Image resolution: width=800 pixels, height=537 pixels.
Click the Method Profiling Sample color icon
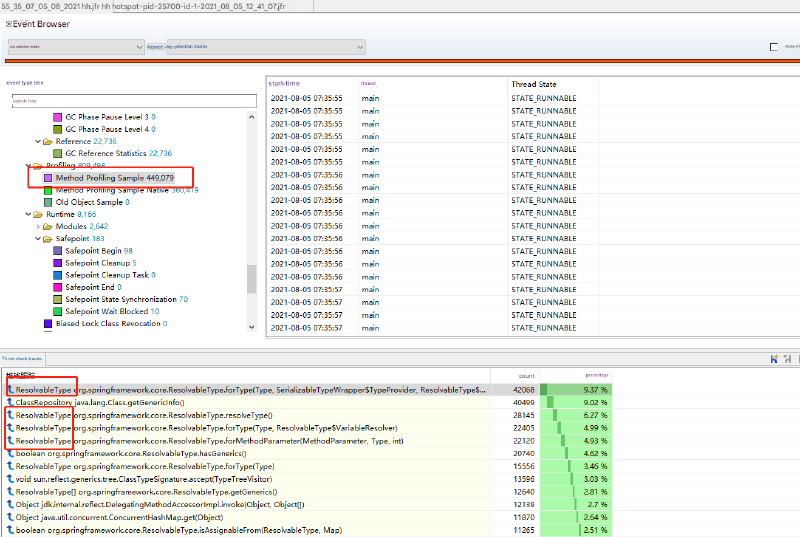coord(48,178)
